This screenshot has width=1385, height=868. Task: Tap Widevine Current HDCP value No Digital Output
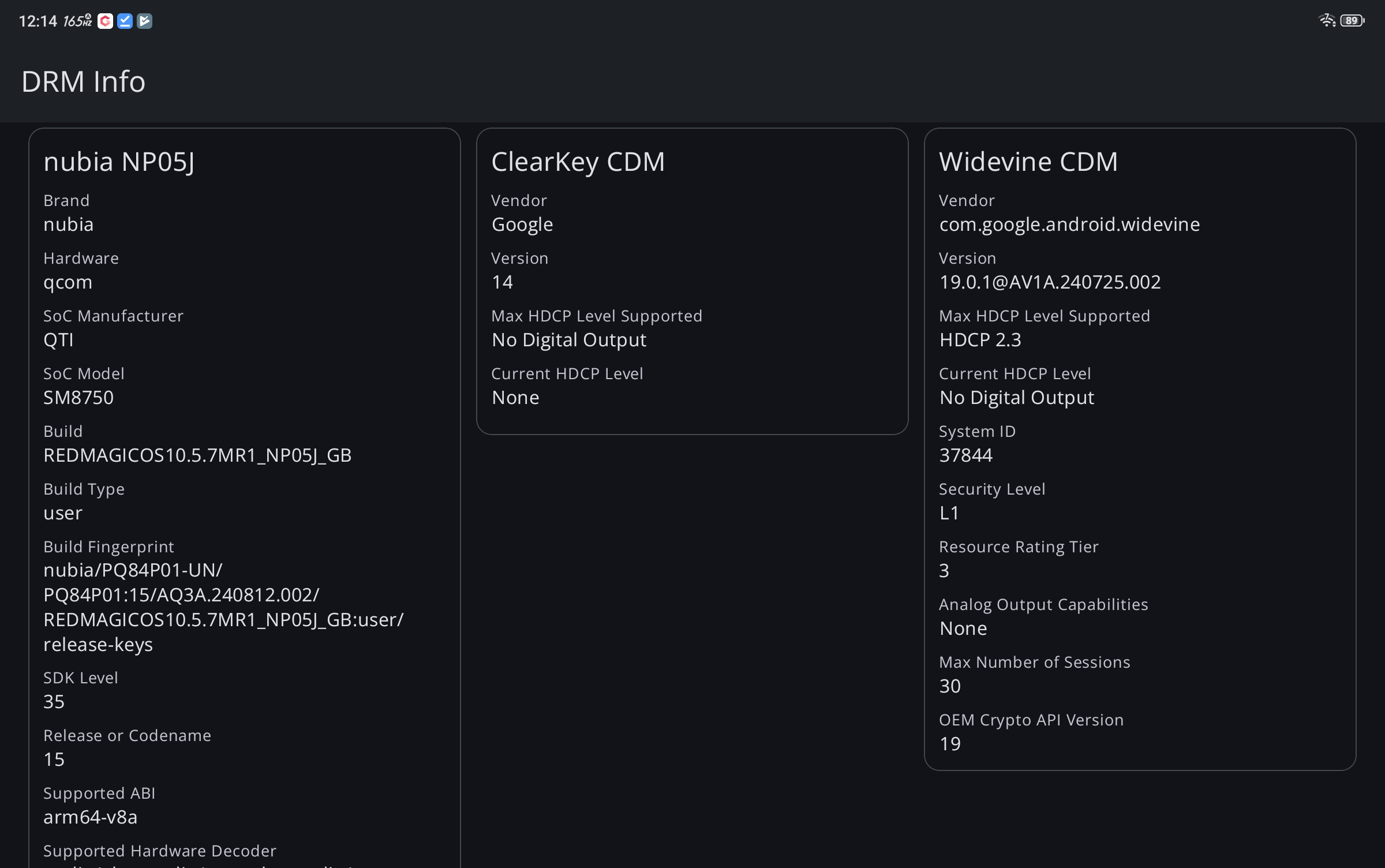[x=1017, y=398]
